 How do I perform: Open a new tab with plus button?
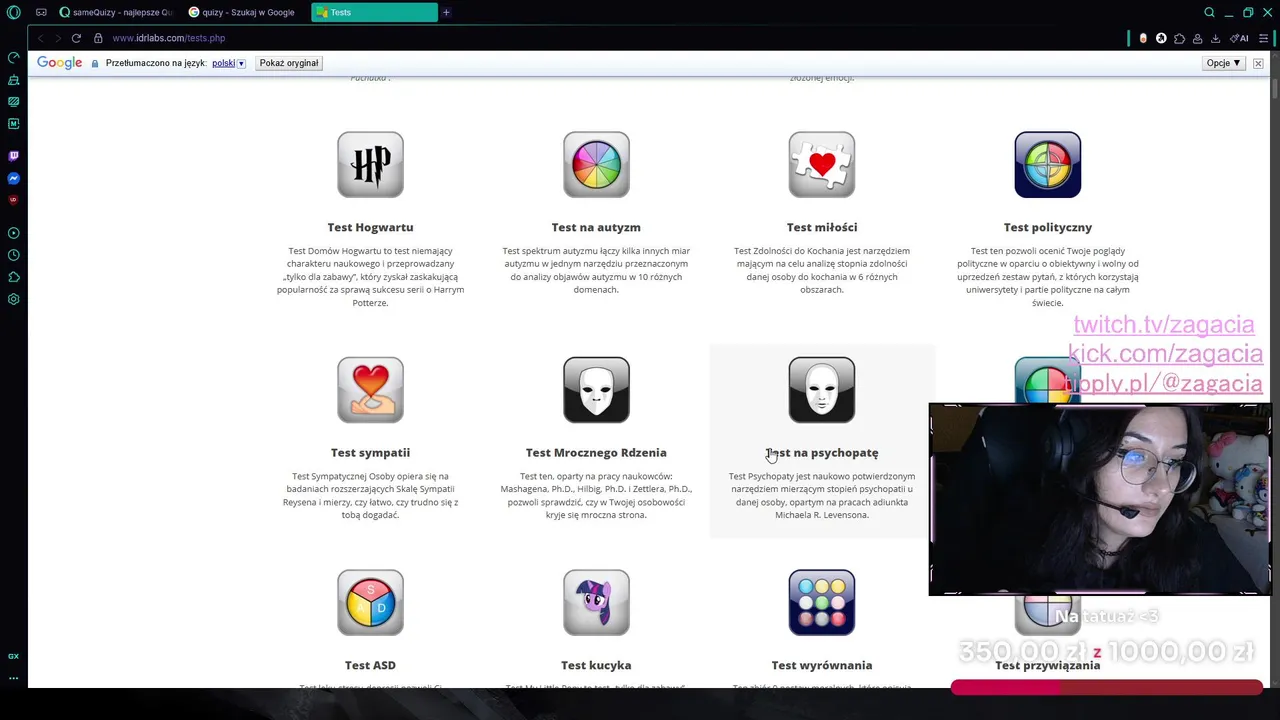[446, 13]
